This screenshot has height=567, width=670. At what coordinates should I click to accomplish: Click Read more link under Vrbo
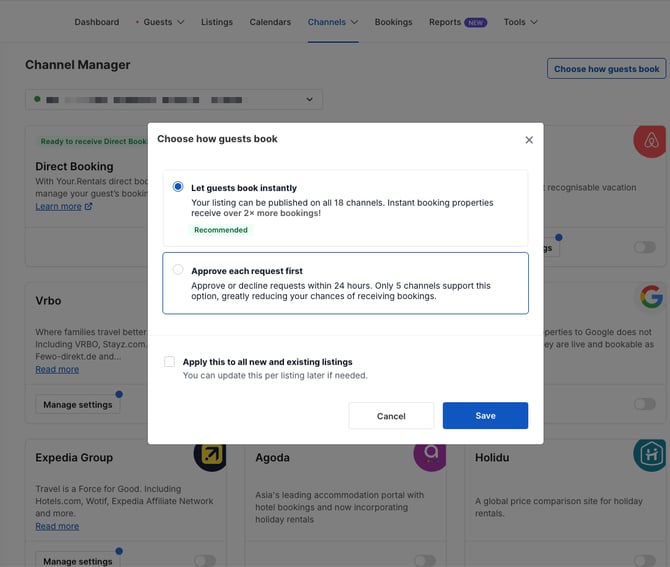click(57, 369)
